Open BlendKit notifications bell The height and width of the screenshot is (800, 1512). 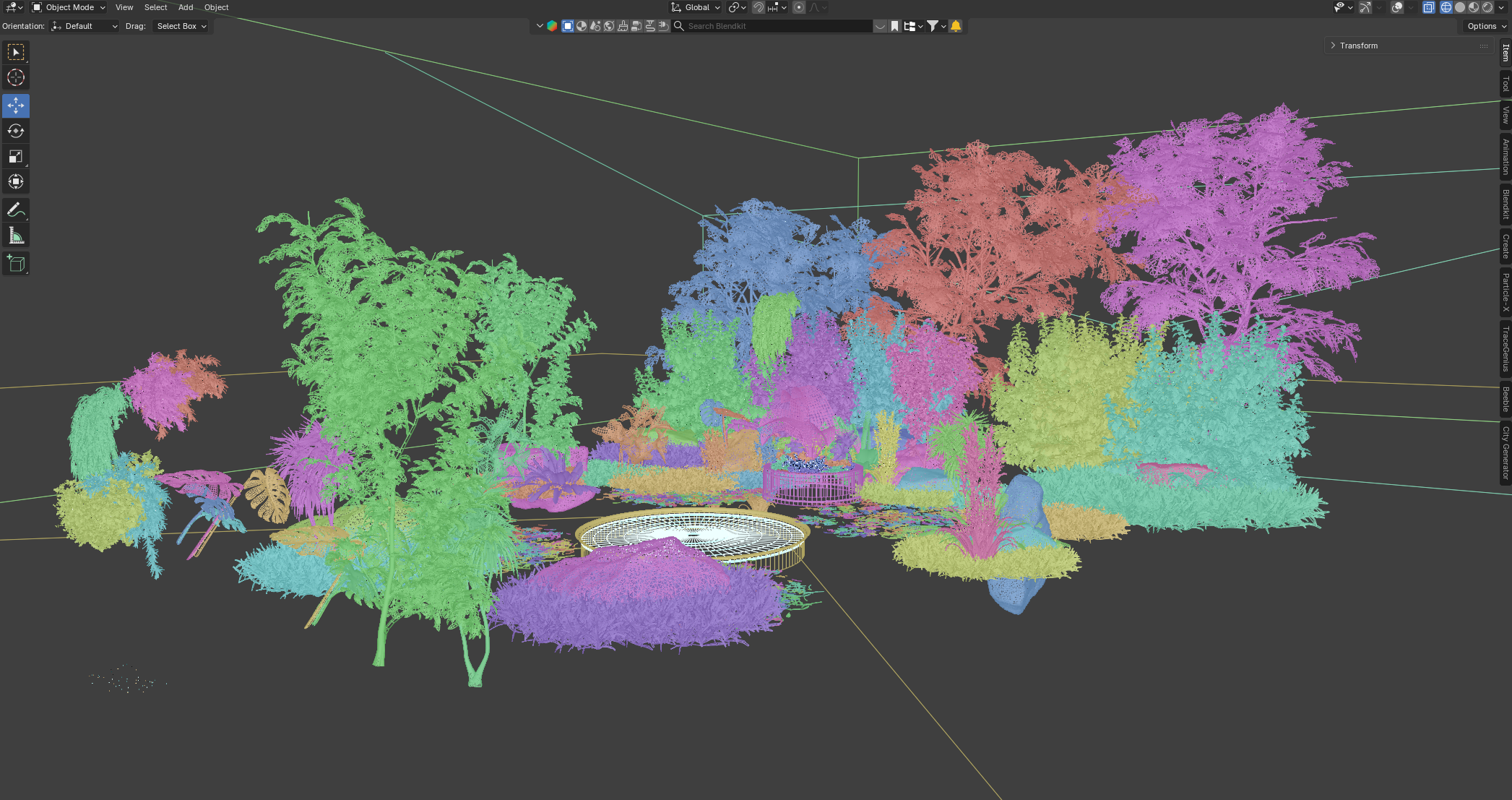(x=956, y=26)
